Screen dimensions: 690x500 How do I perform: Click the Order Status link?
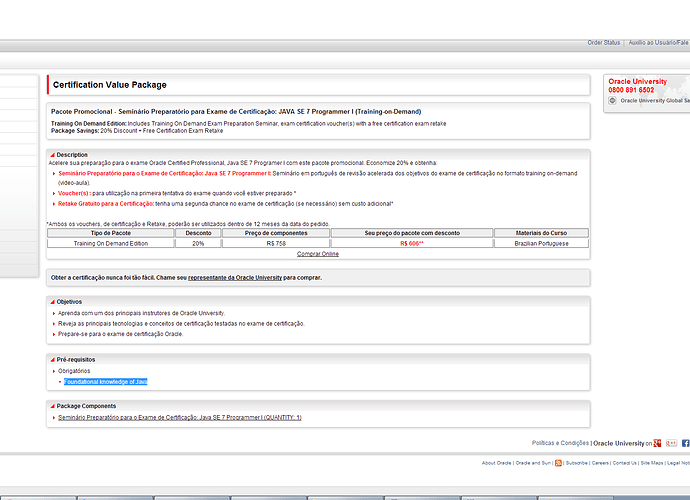604,43
